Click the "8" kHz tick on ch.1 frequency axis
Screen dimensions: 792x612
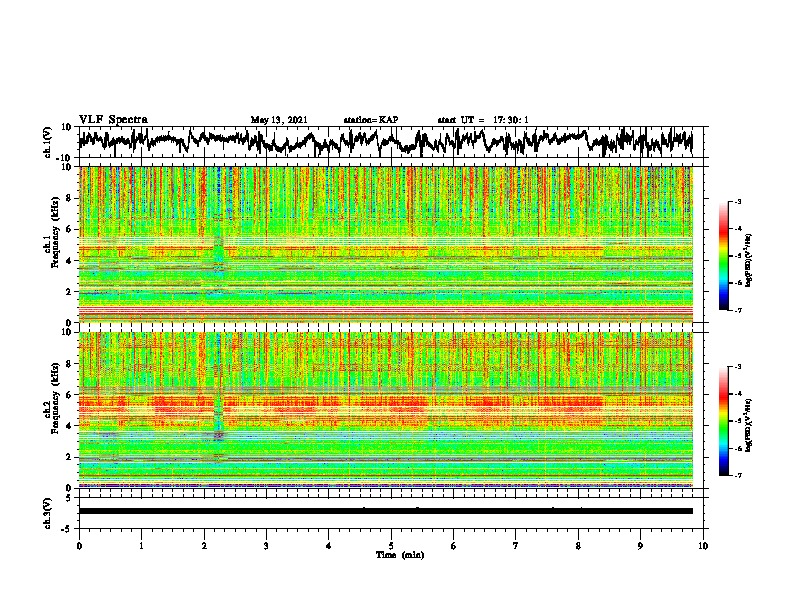70,198
